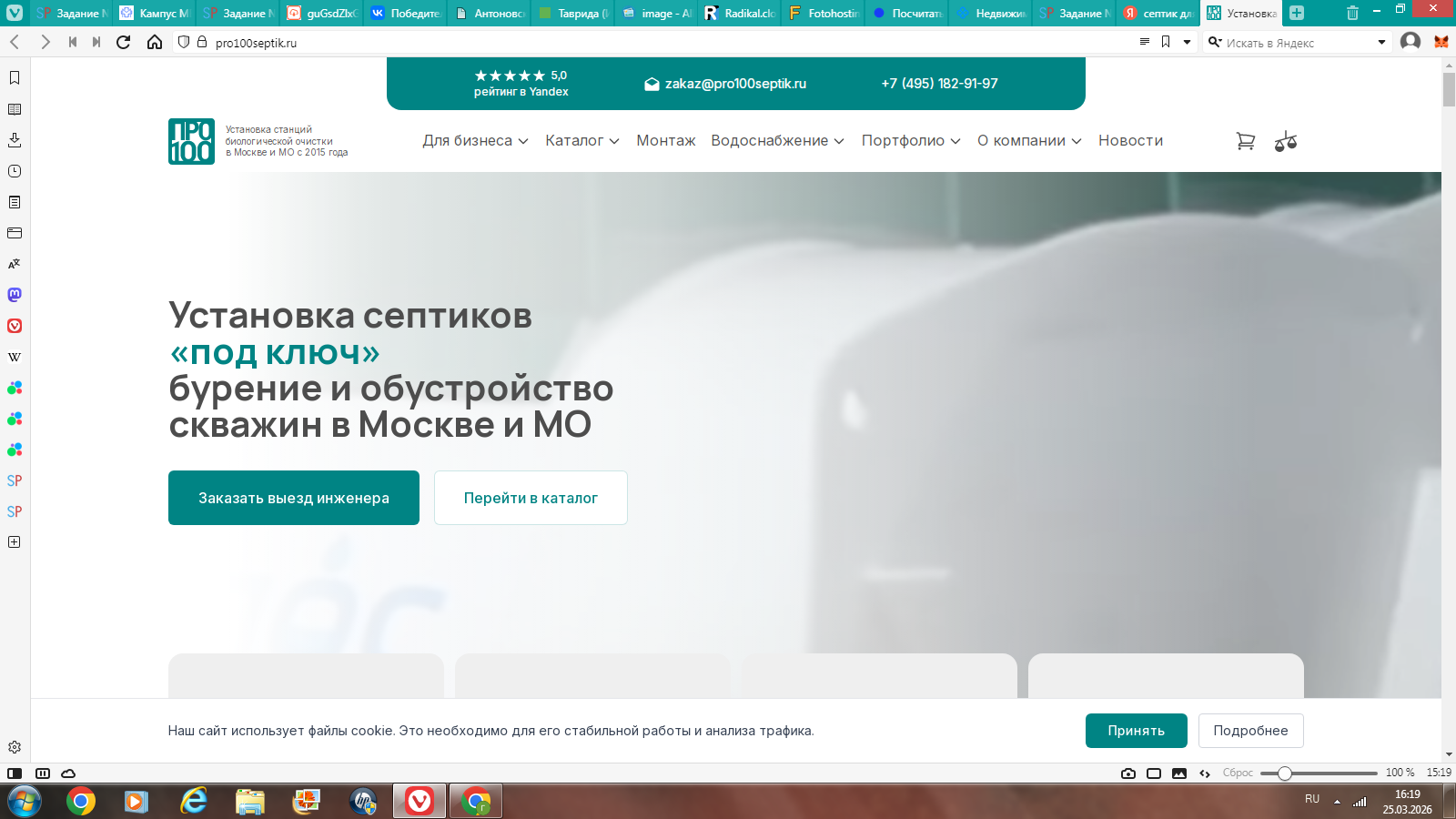This screenshot has height=819, width=1456.
Task: Toggle the sidebar panel visibility
Action: pos(15,773)
